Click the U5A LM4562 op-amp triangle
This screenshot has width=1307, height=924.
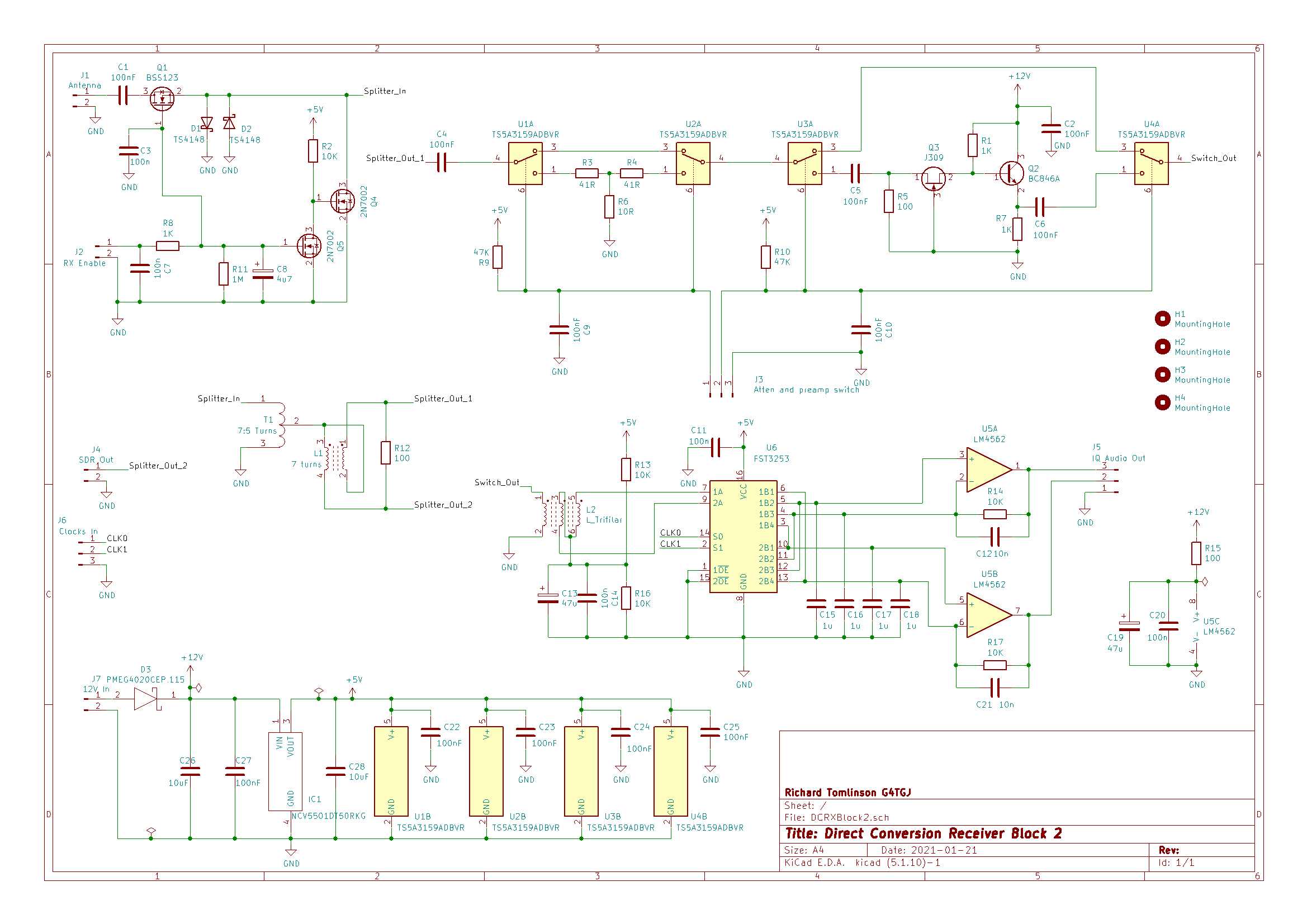(x=989, y=470)
